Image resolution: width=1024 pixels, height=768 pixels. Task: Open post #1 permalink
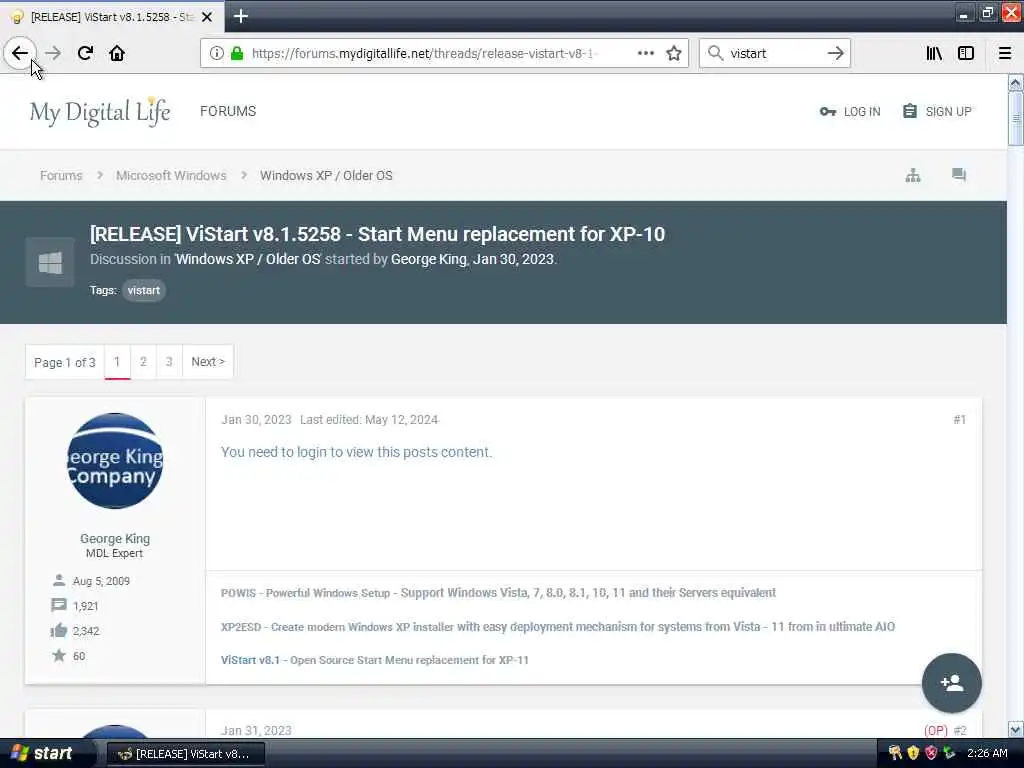(959, 419)
